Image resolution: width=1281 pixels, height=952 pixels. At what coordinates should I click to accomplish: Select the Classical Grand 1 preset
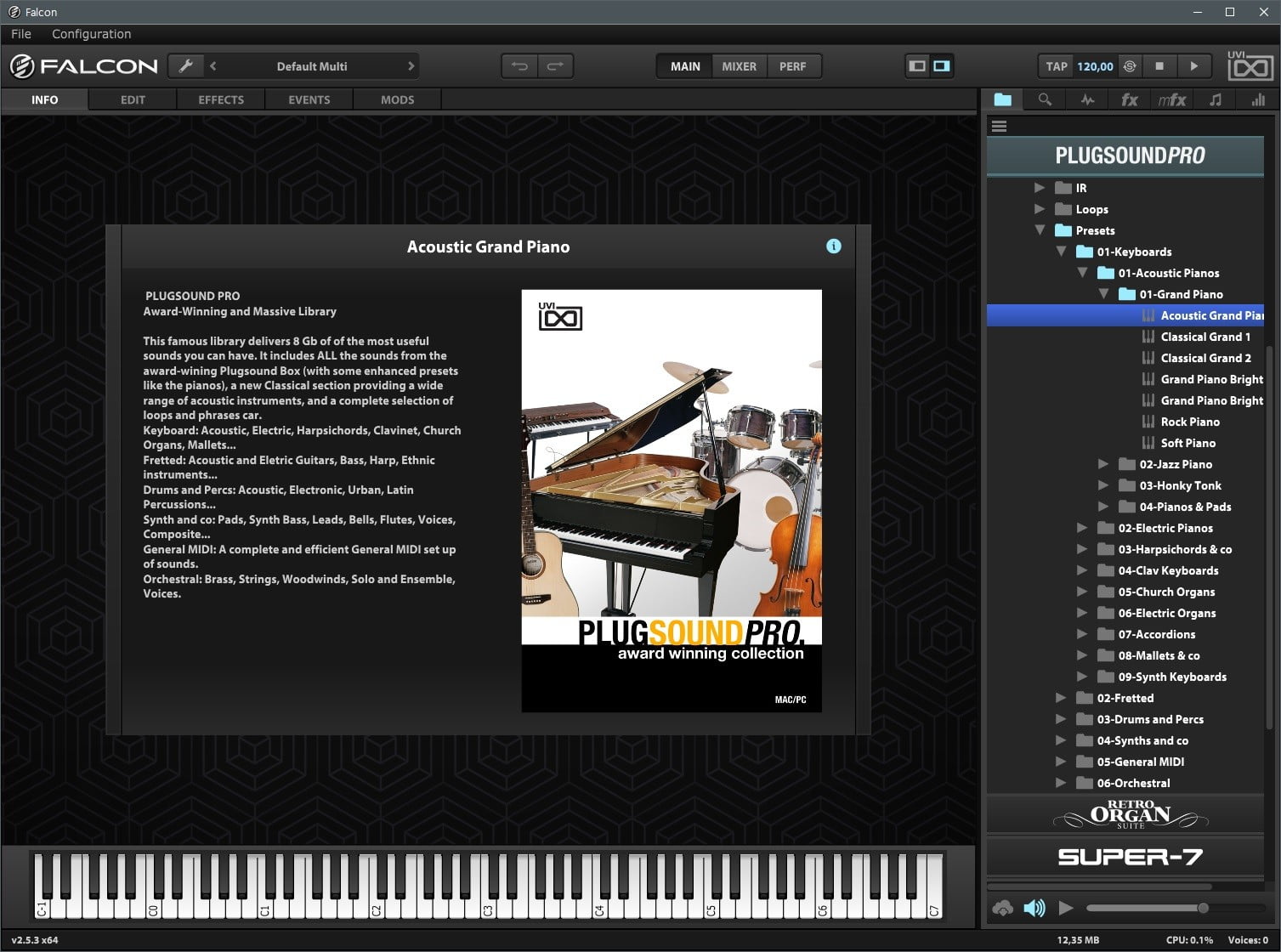tap(1205, 337)
